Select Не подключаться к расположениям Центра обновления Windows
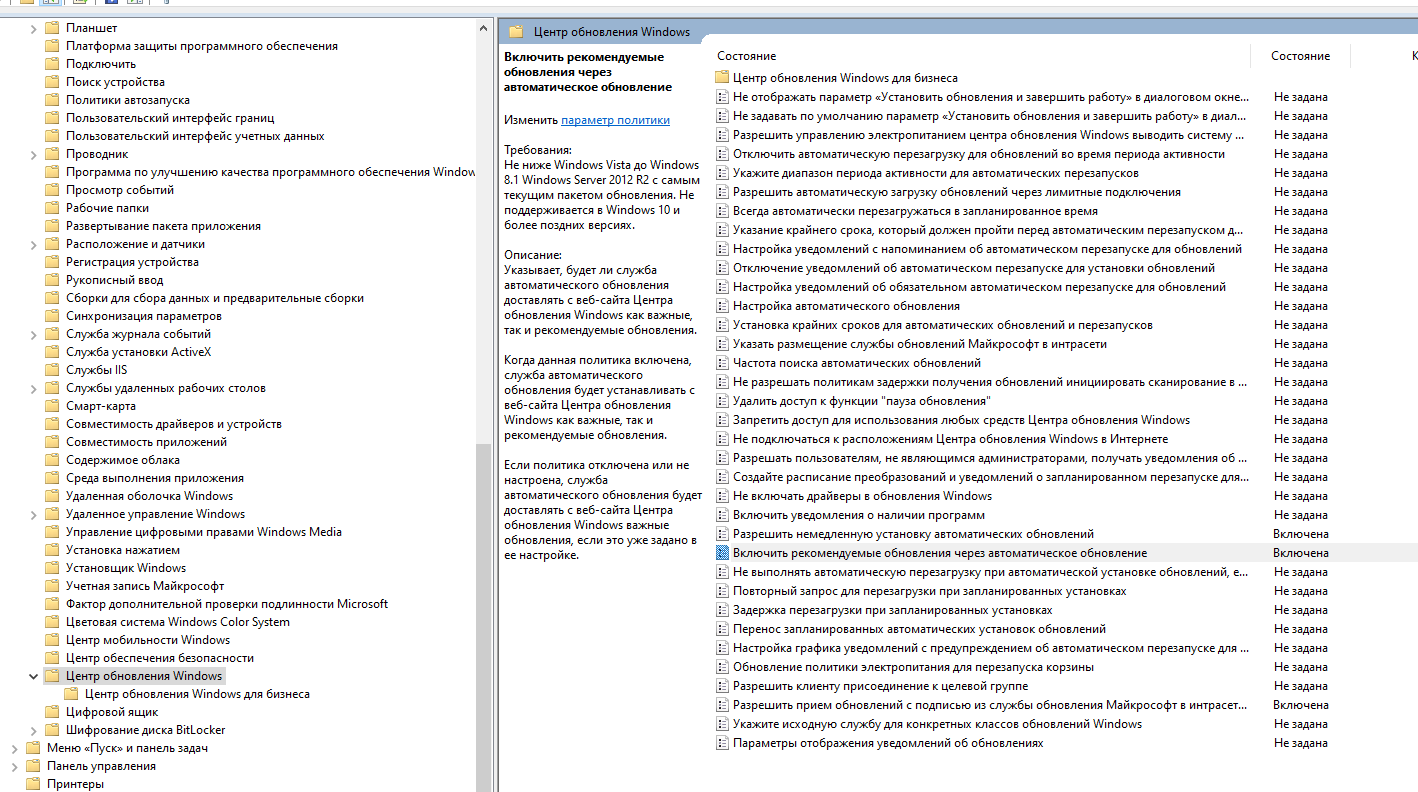The width and height of the screenshot is (1418, 792). click(x=950, y=439)
